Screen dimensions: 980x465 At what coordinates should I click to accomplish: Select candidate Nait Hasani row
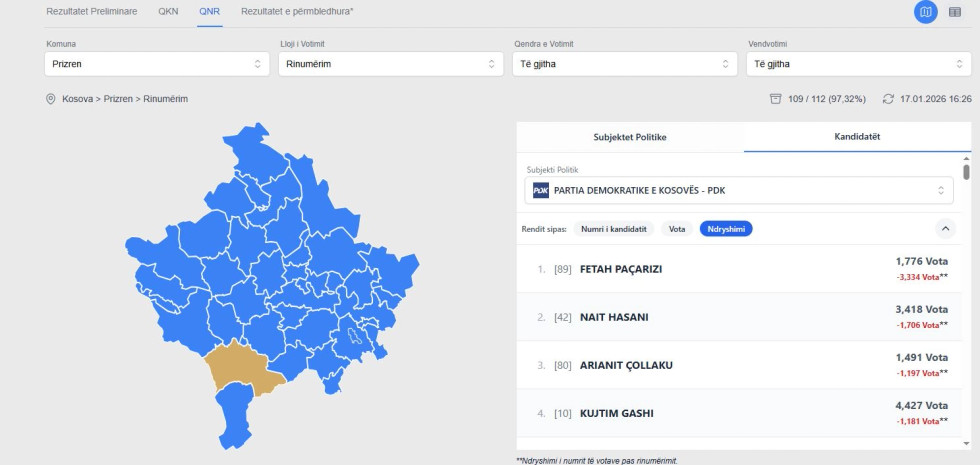point(741,317)
